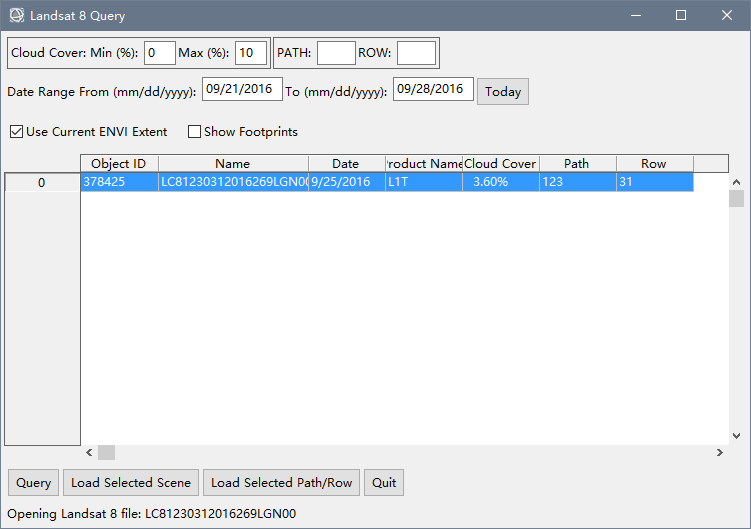Select the Product Name column header
This screenshot has height=529, width=751.
(424, 163)
